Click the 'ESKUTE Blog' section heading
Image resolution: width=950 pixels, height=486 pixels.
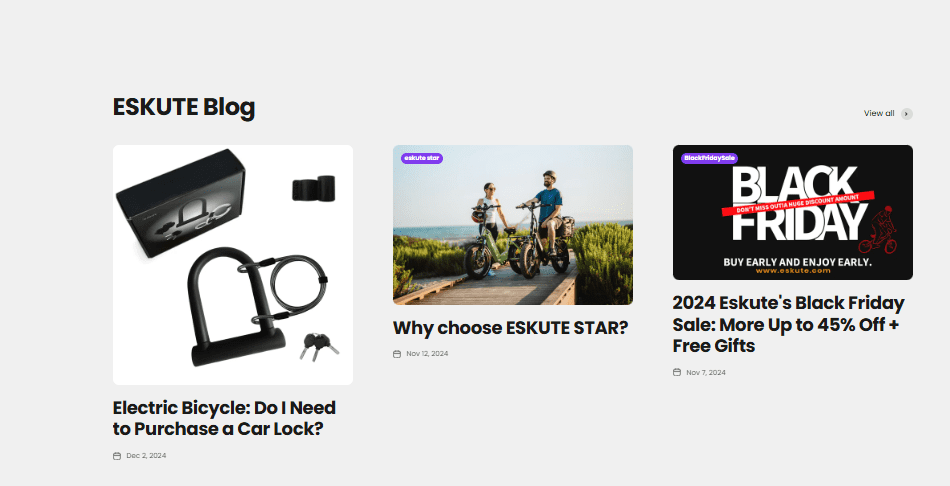coord(184,107)
